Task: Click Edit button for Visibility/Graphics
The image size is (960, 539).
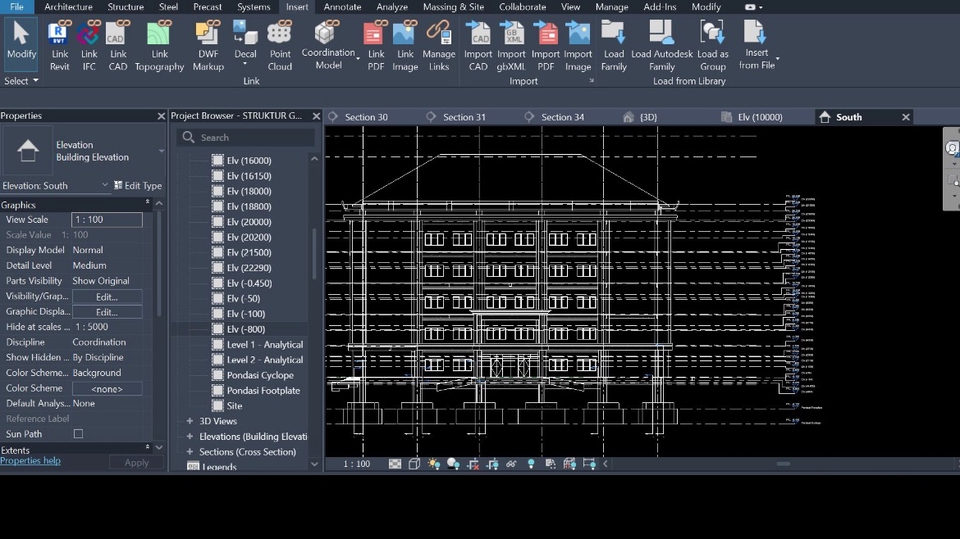Action: coord(107,297)
